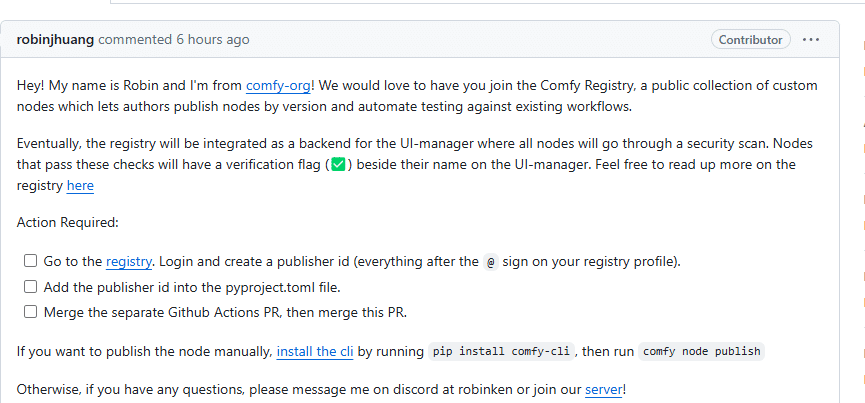Tick the 'Merge the separate Github Actions PR' checkbox
This screenshot has width=865, height=403.
pos(30,312)
